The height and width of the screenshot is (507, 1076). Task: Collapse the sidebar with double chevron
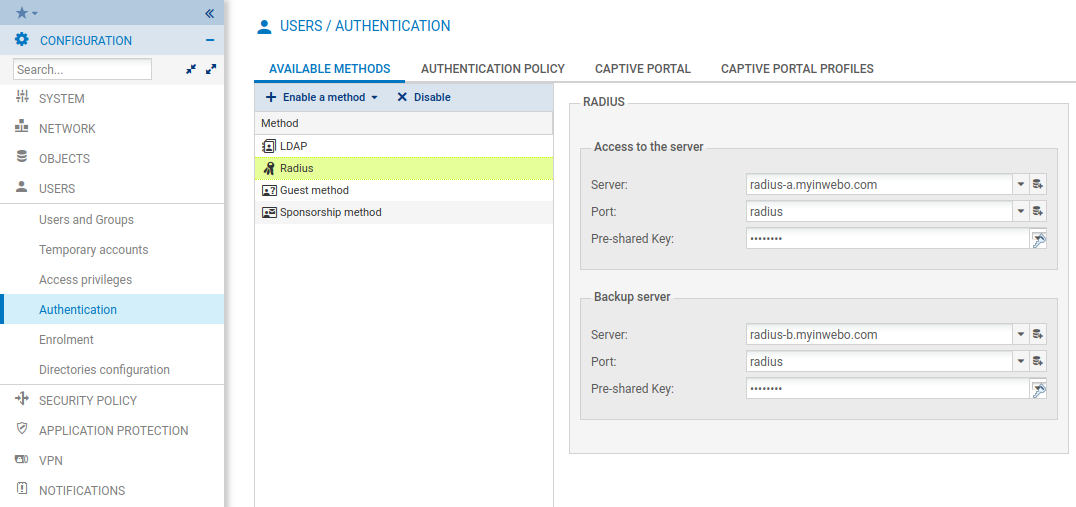(x=210, y=13)
